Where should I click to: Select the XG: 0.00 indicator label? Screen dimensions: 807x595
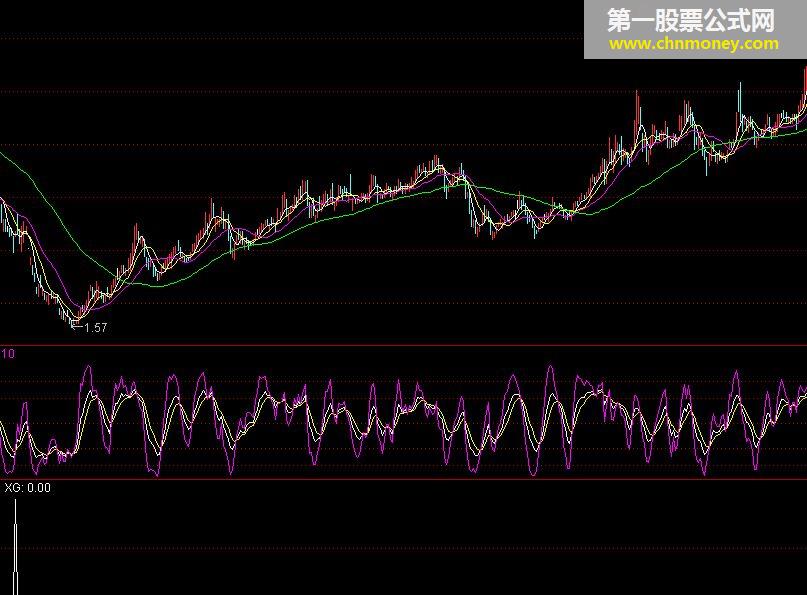[x=28, y=488]
